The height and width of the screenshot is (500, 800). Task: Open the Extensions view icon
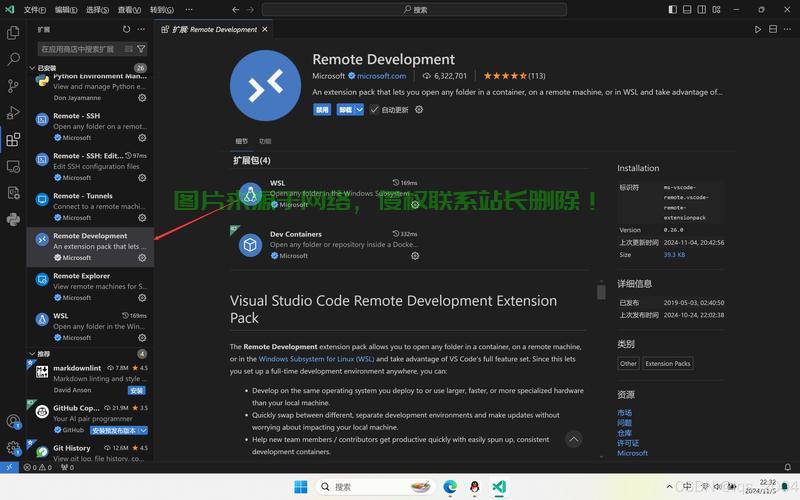pyautogui.click(x=13, y=139)
